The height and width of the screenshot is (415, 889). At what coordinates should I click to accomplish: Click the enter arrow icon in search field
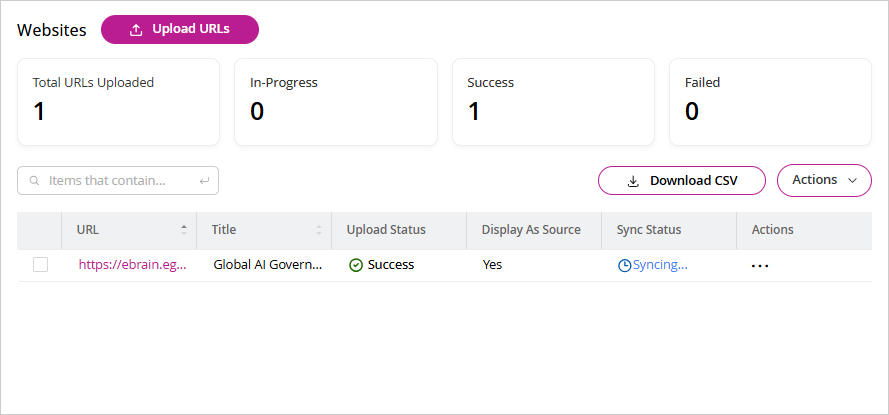pyautogui.click(x=204, y=181)
